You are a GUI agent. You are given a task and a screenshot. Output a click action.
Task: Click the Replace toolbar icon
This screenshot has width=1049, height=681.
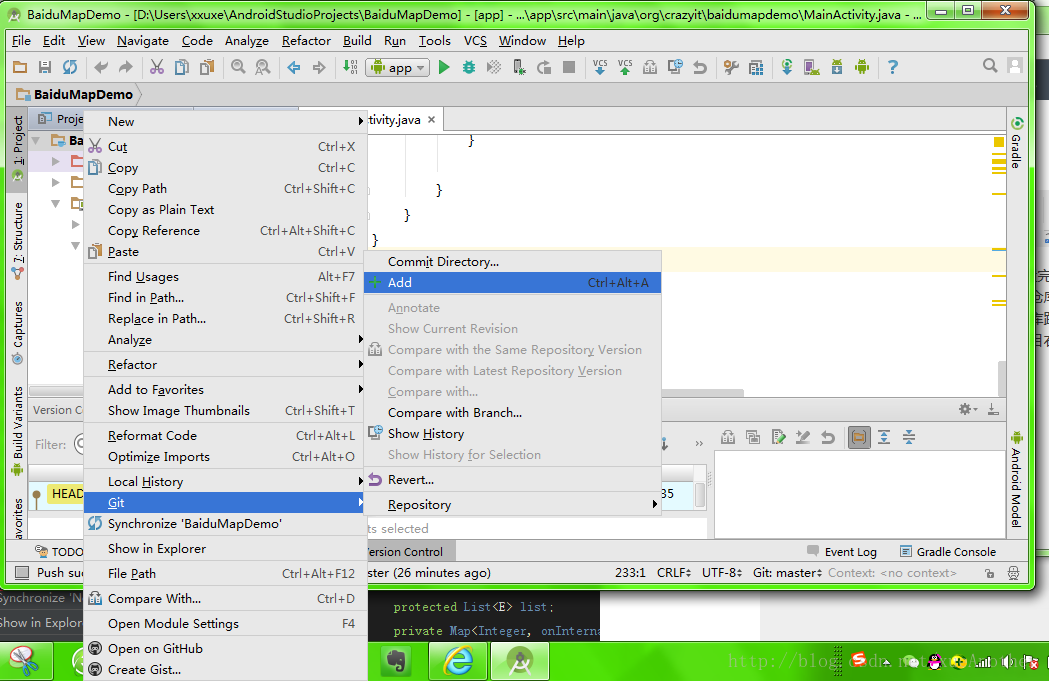[x=263, y=67]
